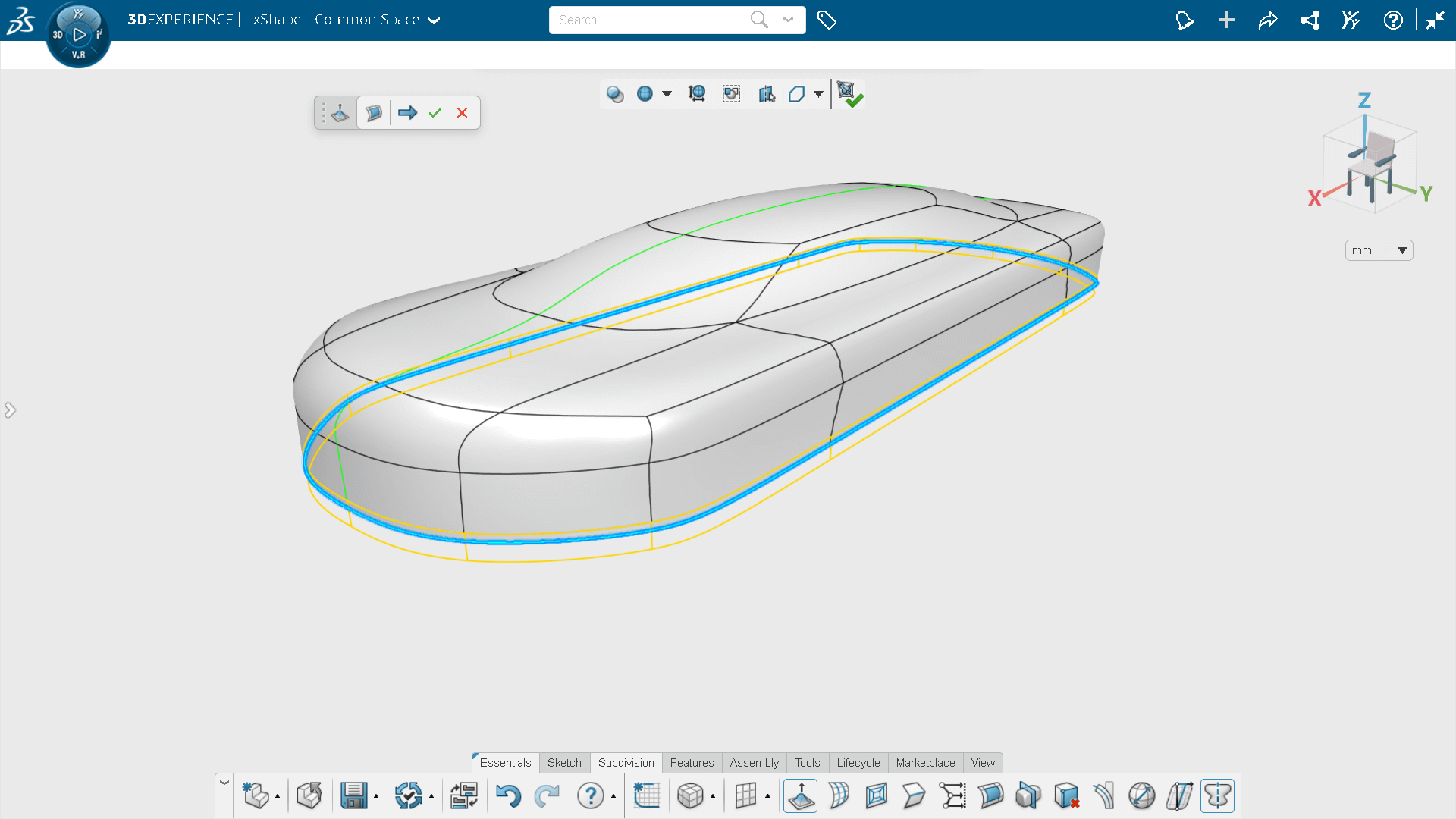The height and width of the screenshot is (819, 1456).
Task: Toggle the Extrude tool in bottom toolbar
Action: point(801,795)
